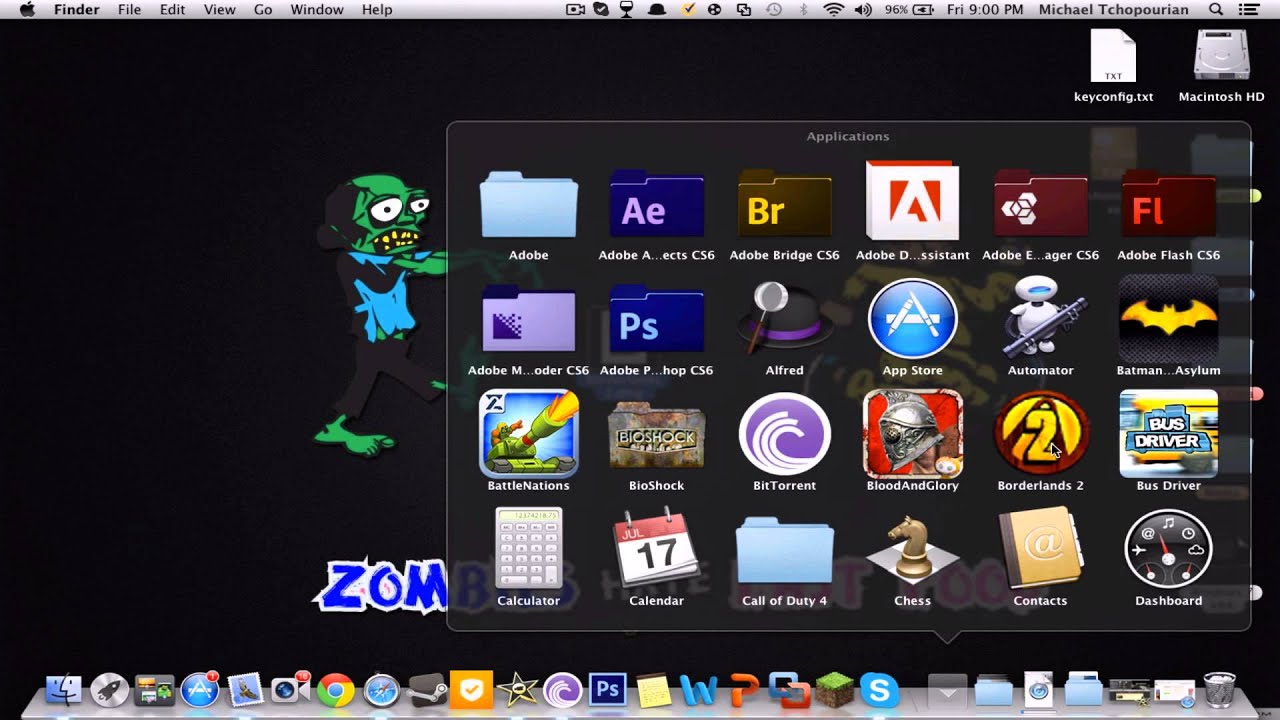
Task: Open the Help menu
Action: tap(377, 10)
